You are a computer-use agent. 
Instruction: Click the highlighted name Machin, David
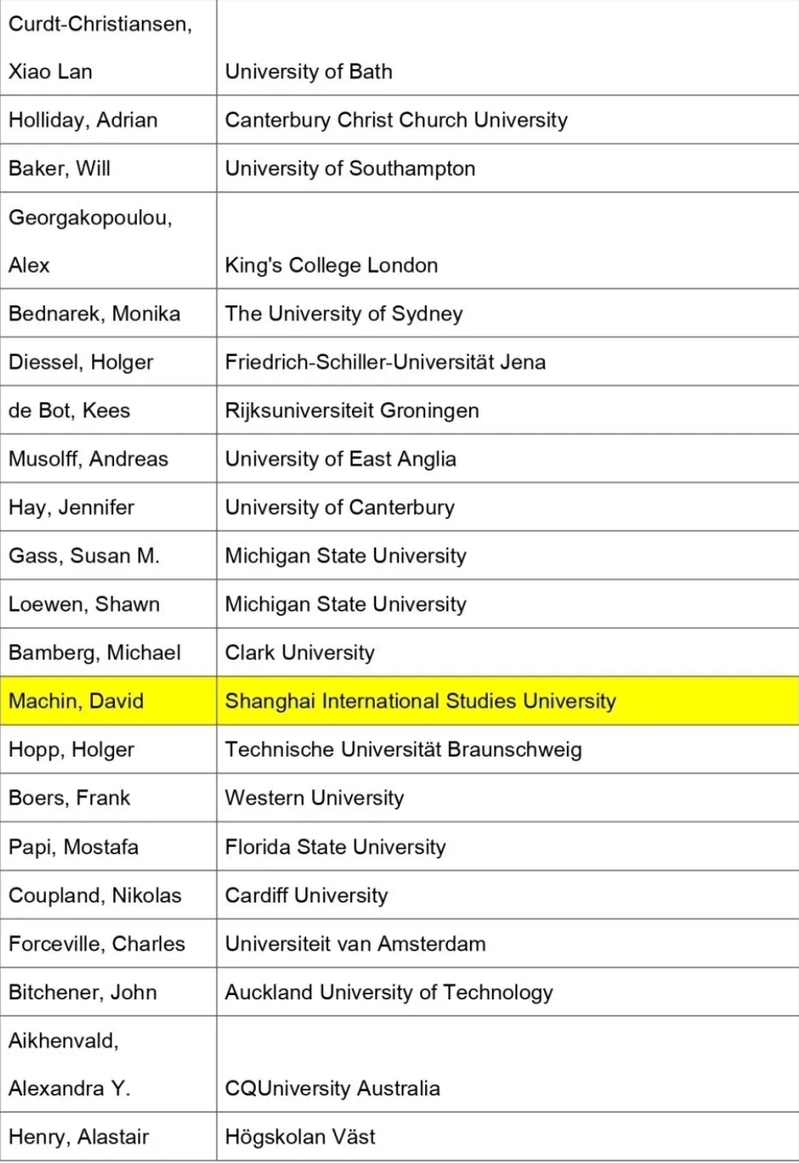(x=76, y=701)
